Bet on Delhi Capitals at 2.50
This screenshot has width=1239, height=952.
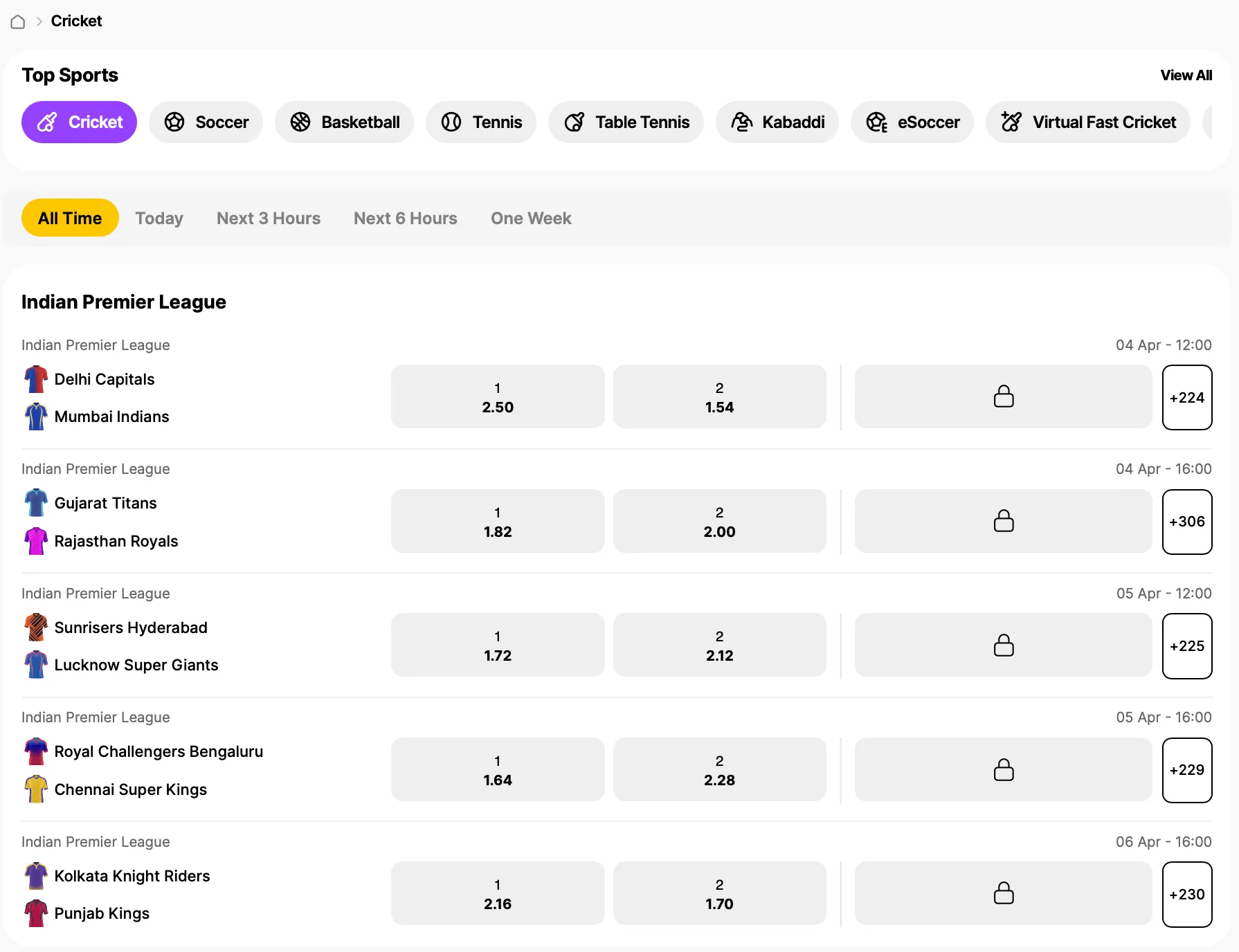(498, 397)
